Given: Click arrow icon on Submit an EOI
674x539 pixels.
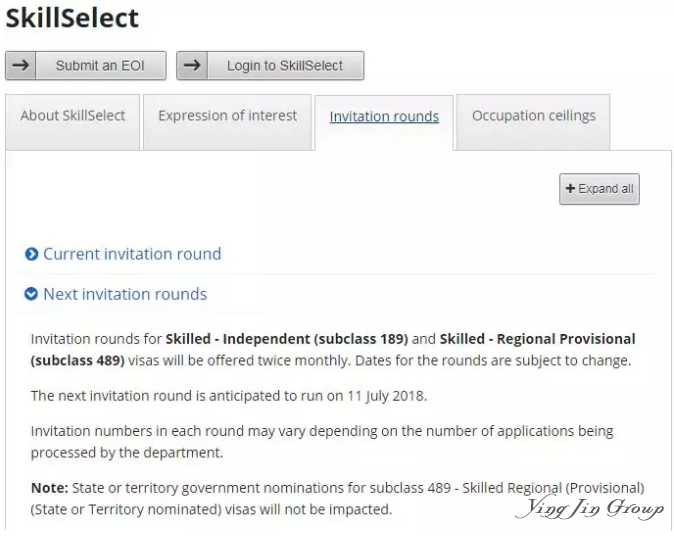Looking at the screenshot, I should click(21, 65).
